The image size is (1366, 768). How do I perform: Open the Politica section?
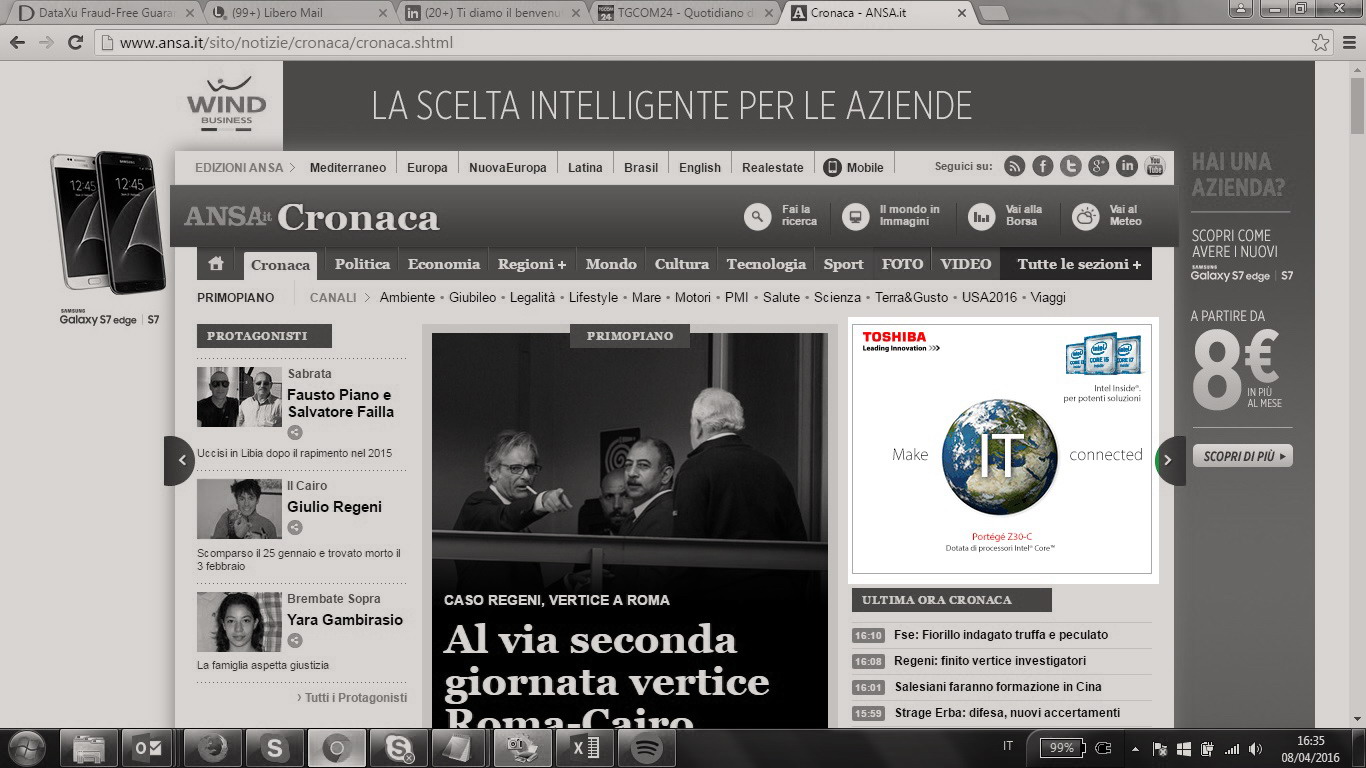pyautogui.click(x=362, y=264)
